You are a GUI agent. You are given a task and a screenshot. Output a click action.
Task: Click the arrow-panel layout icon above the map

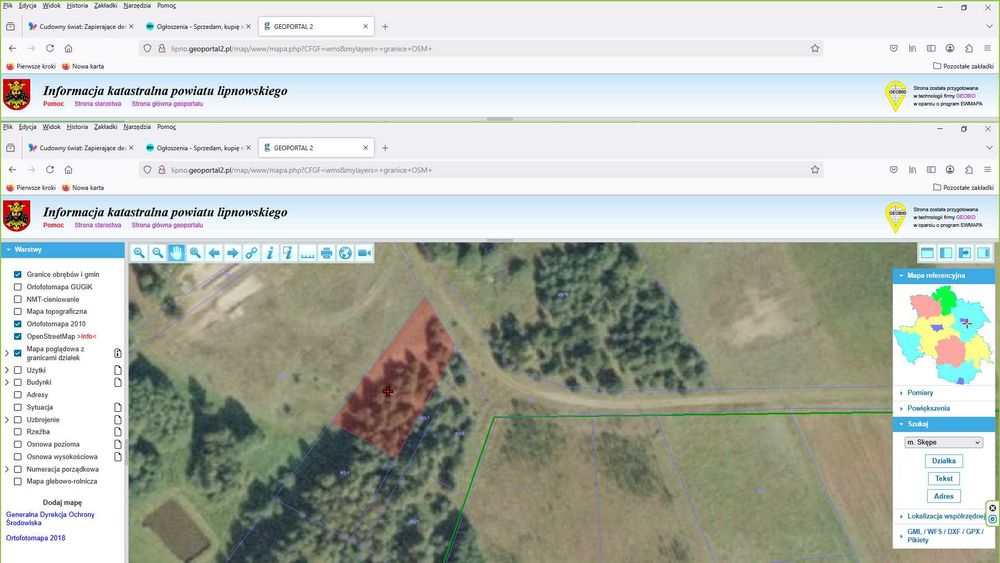[965, 253]
